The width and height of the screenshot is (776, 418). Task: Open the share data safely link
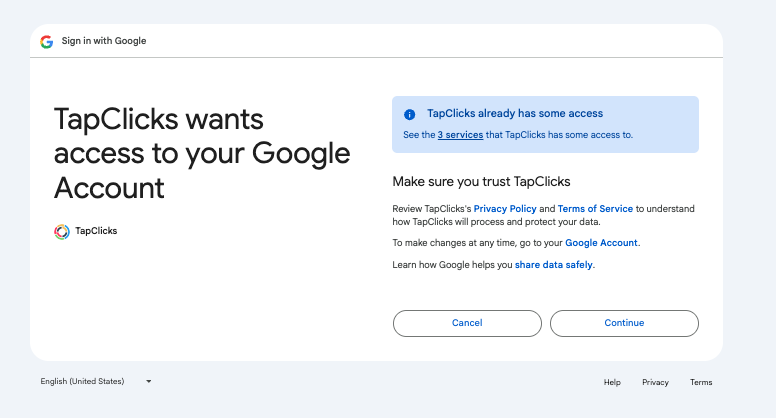click(x=553, y=265)
